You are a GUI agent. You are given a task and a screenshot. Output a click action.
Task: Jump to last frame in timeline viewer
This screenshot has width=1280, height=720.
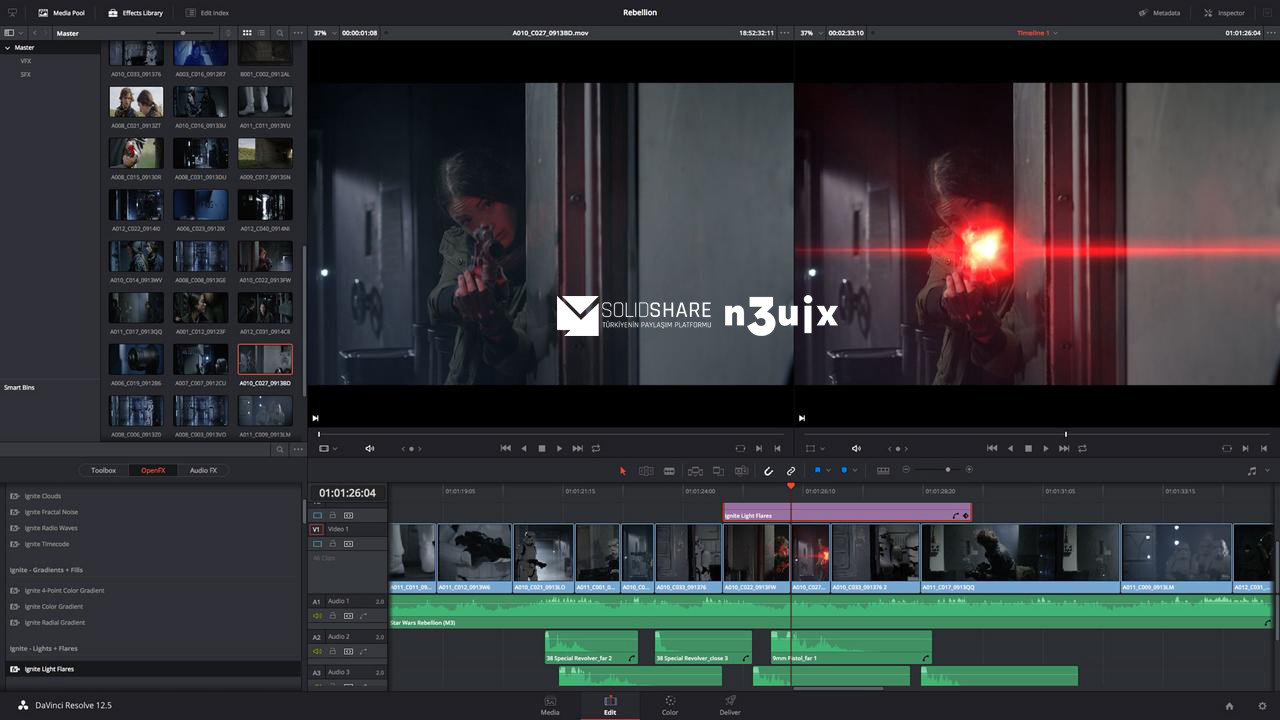pyautogui.click(x=1064, y=449)
